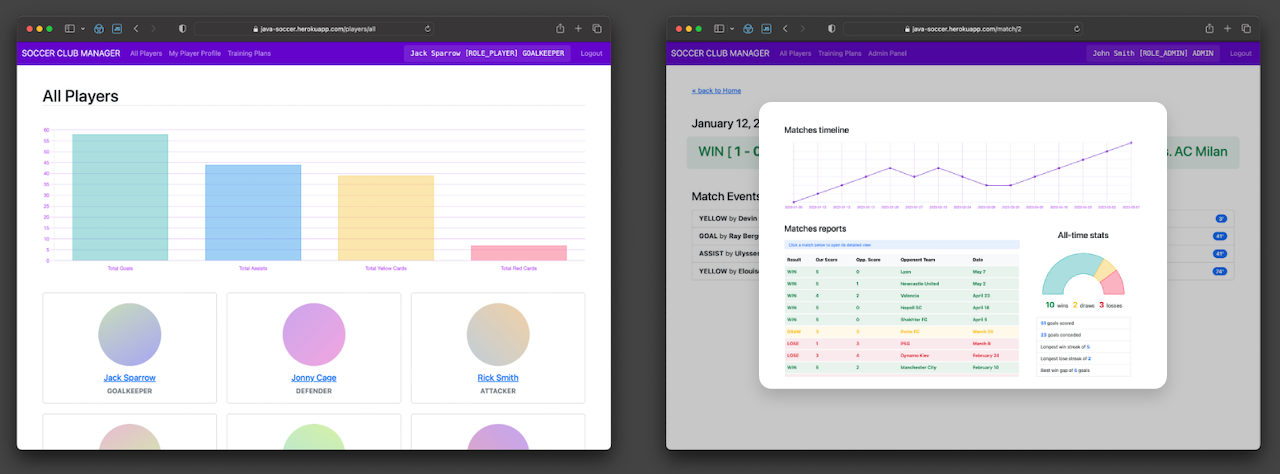Image resolution: width=1280 pixels, height=474 pixels.
Task: Click SOCCER CLUB MANAGER brand in right window
Action: click(x=720, y=53)
